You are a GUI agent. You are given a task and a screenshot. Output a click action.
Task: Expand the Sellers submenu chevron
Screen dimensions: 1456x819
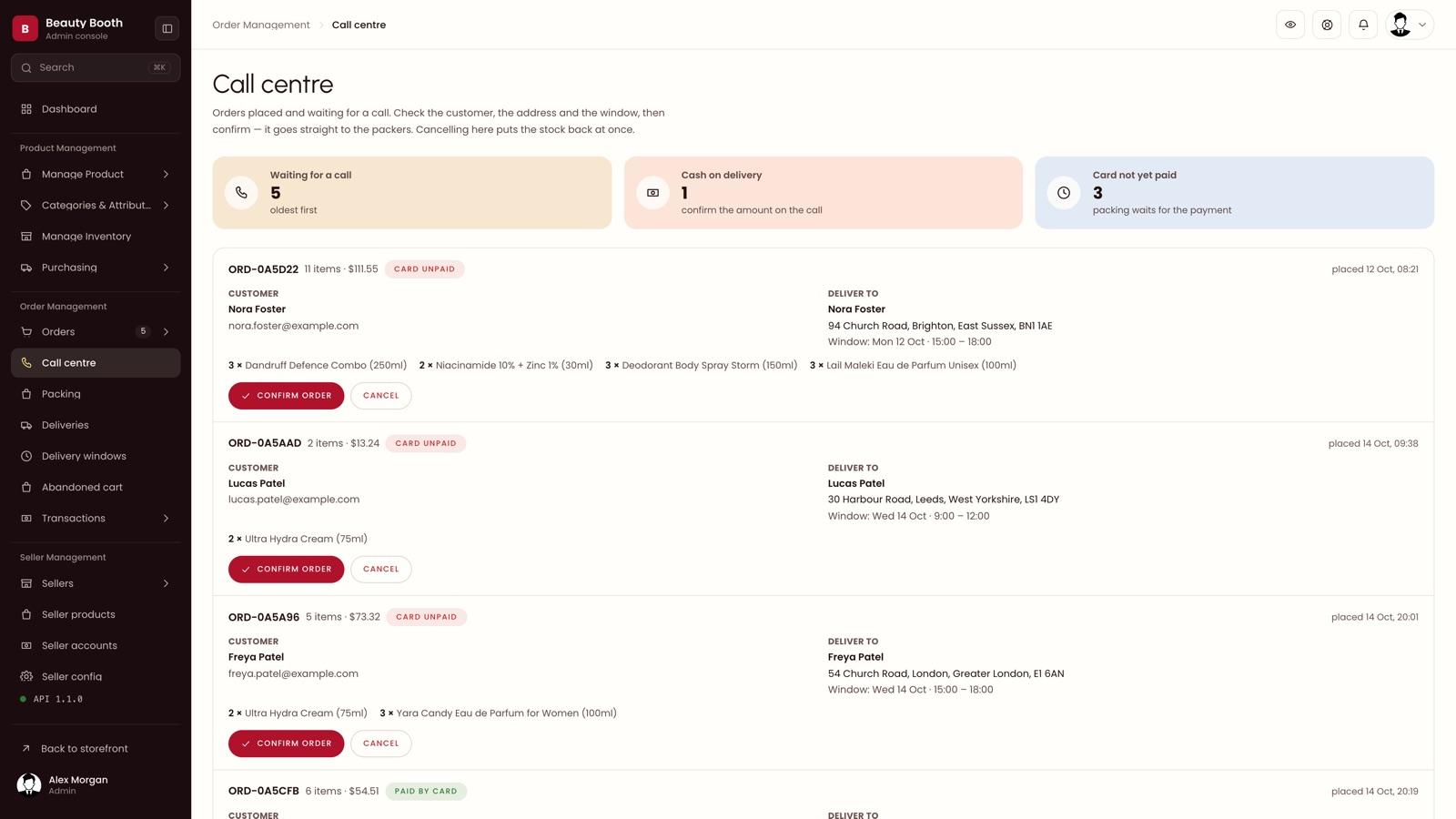(166, 583)
